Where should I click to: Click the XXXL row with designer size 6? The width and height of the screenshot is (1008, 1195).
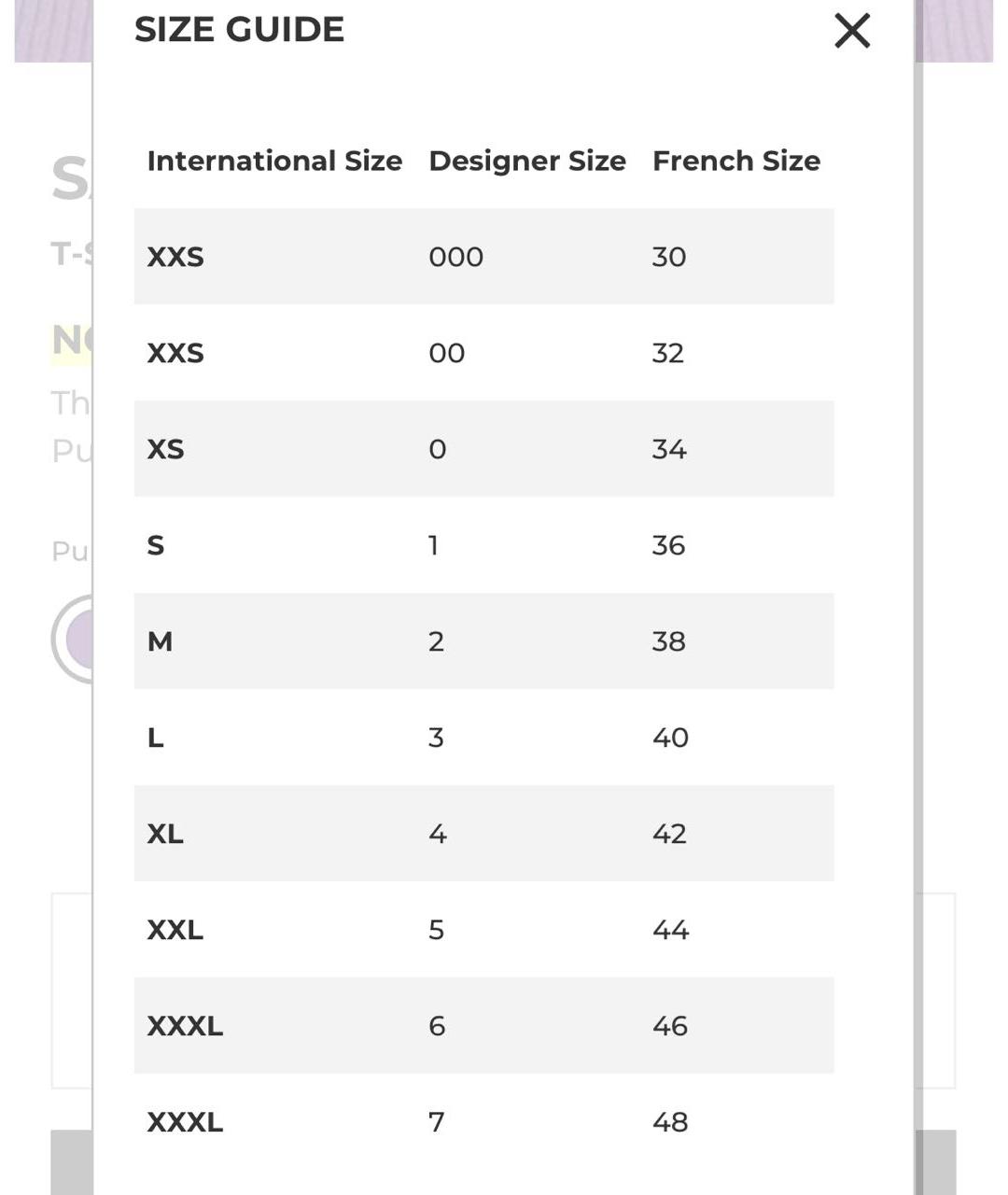pos(483,1025)
